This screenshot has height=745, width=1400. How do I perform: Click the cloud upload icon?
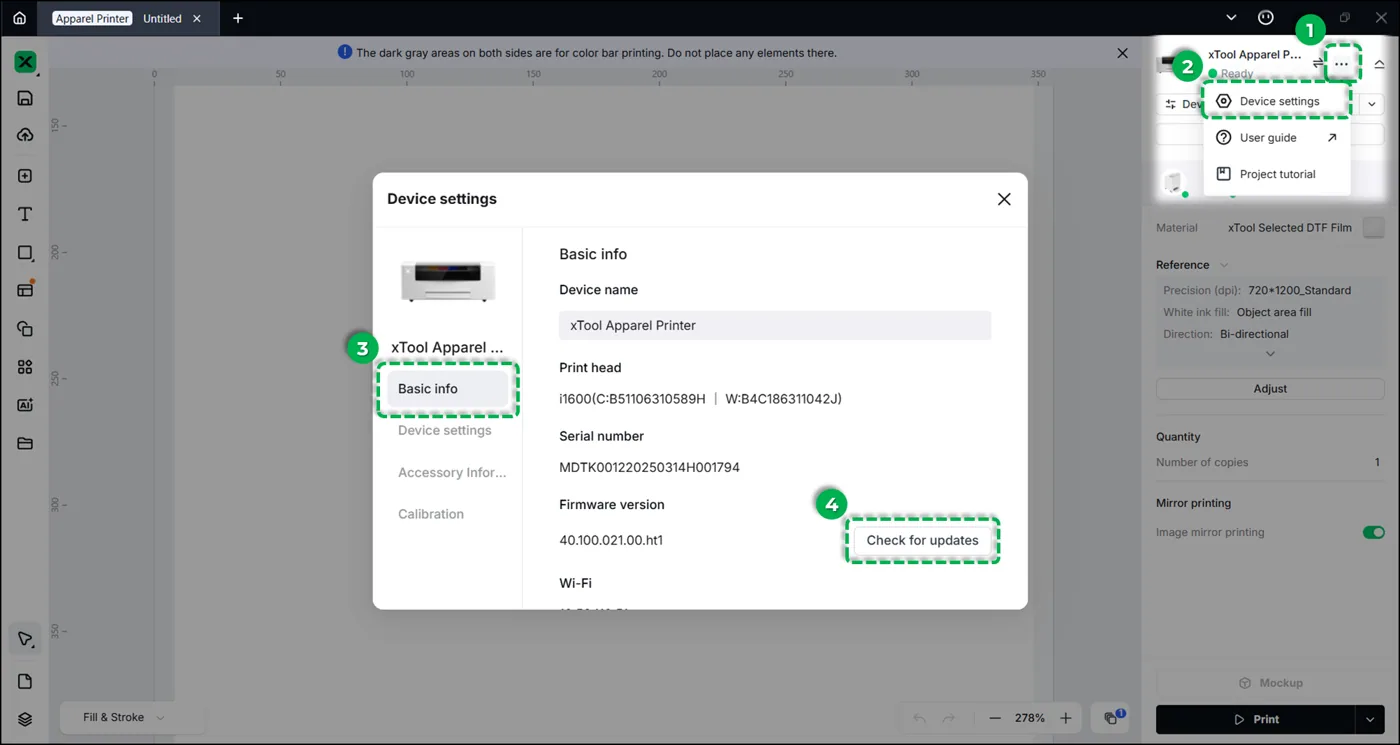[25, 135]
